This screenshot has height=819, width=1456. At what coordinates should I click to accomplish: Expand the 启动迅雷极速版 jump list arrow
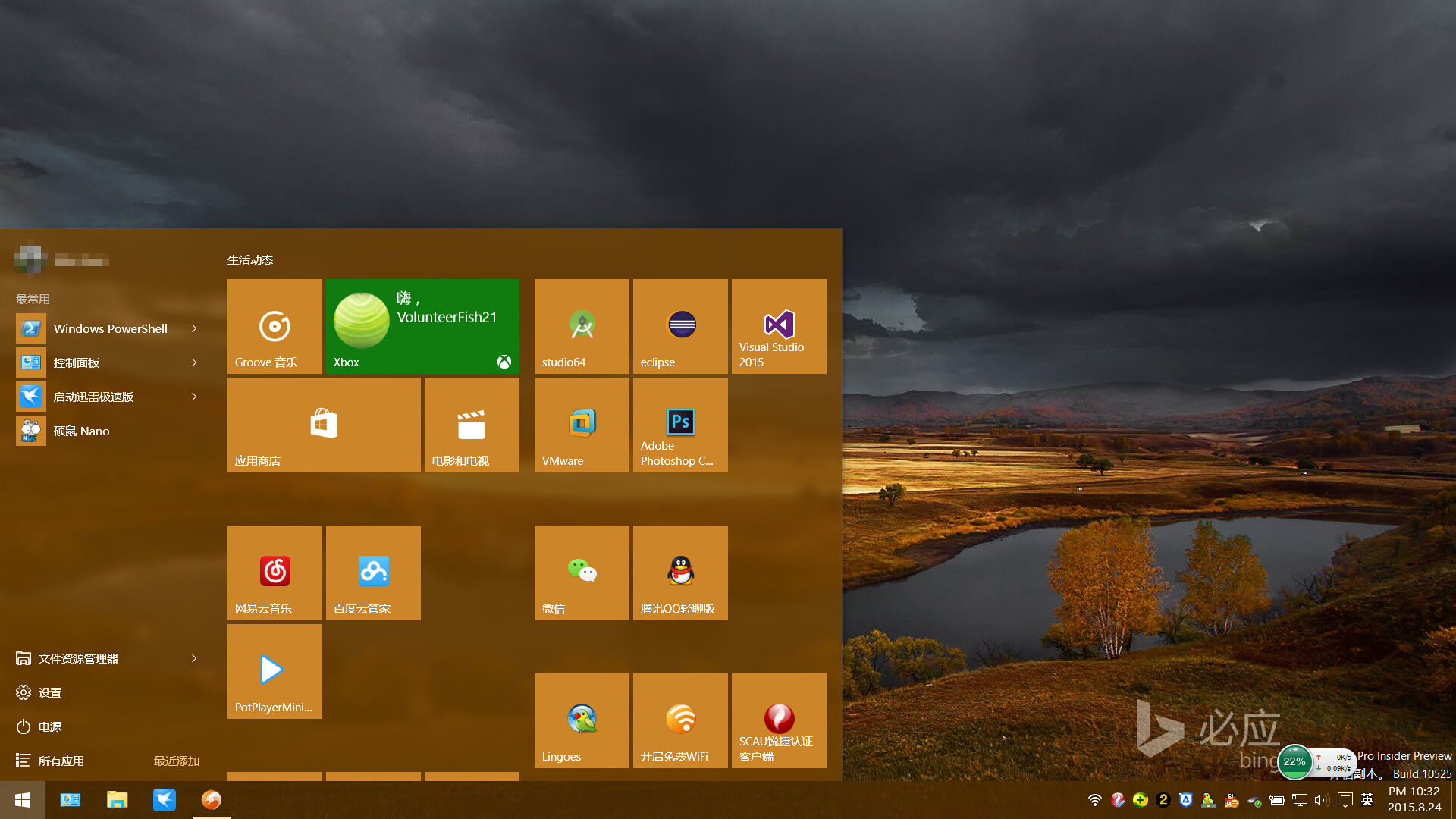(194, 397)
